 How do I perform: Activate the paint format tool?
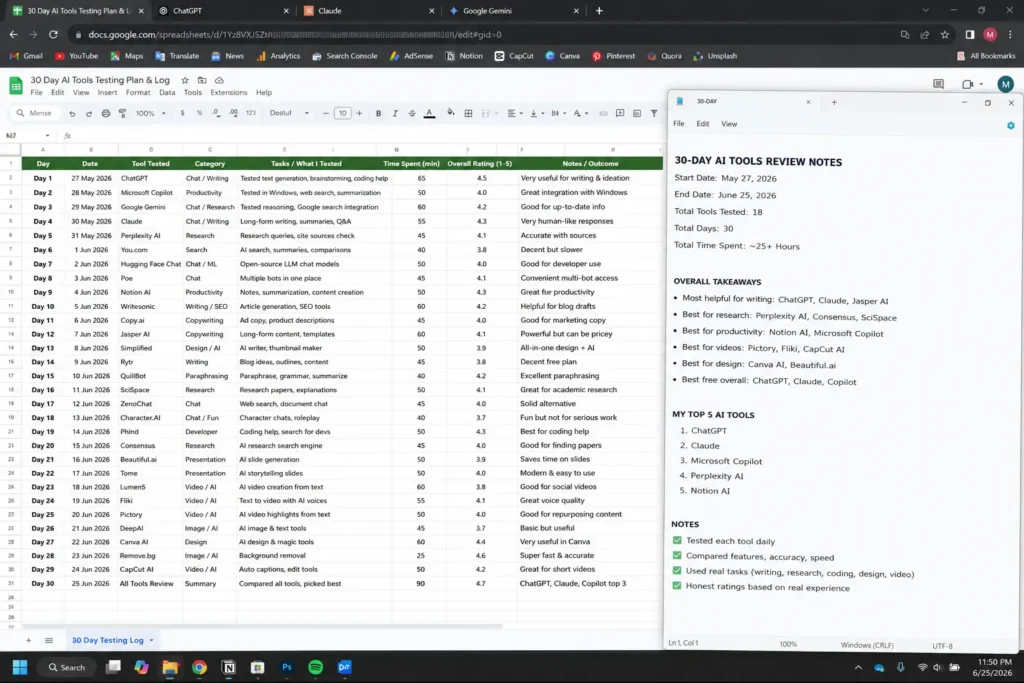[122, 114]
